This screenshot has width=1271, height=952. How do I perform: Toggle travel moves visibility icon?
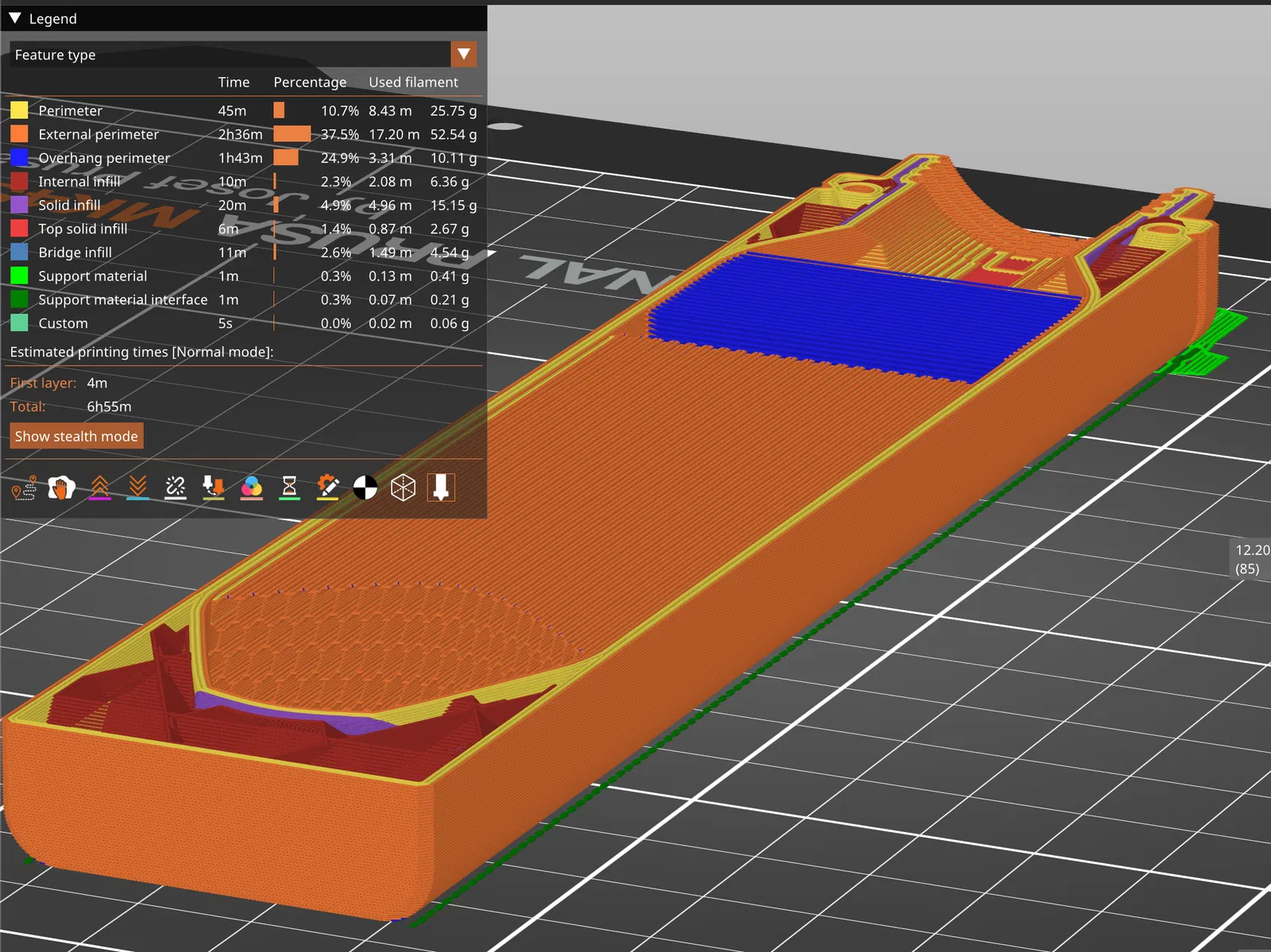24,488
